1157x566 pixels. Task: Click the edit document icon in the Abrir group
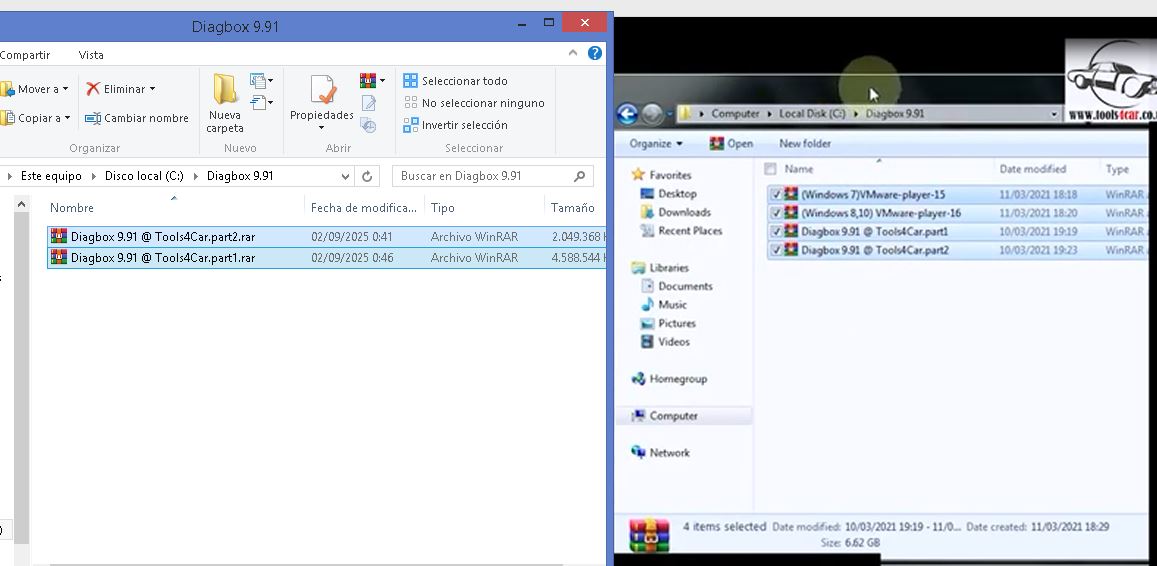368,103
